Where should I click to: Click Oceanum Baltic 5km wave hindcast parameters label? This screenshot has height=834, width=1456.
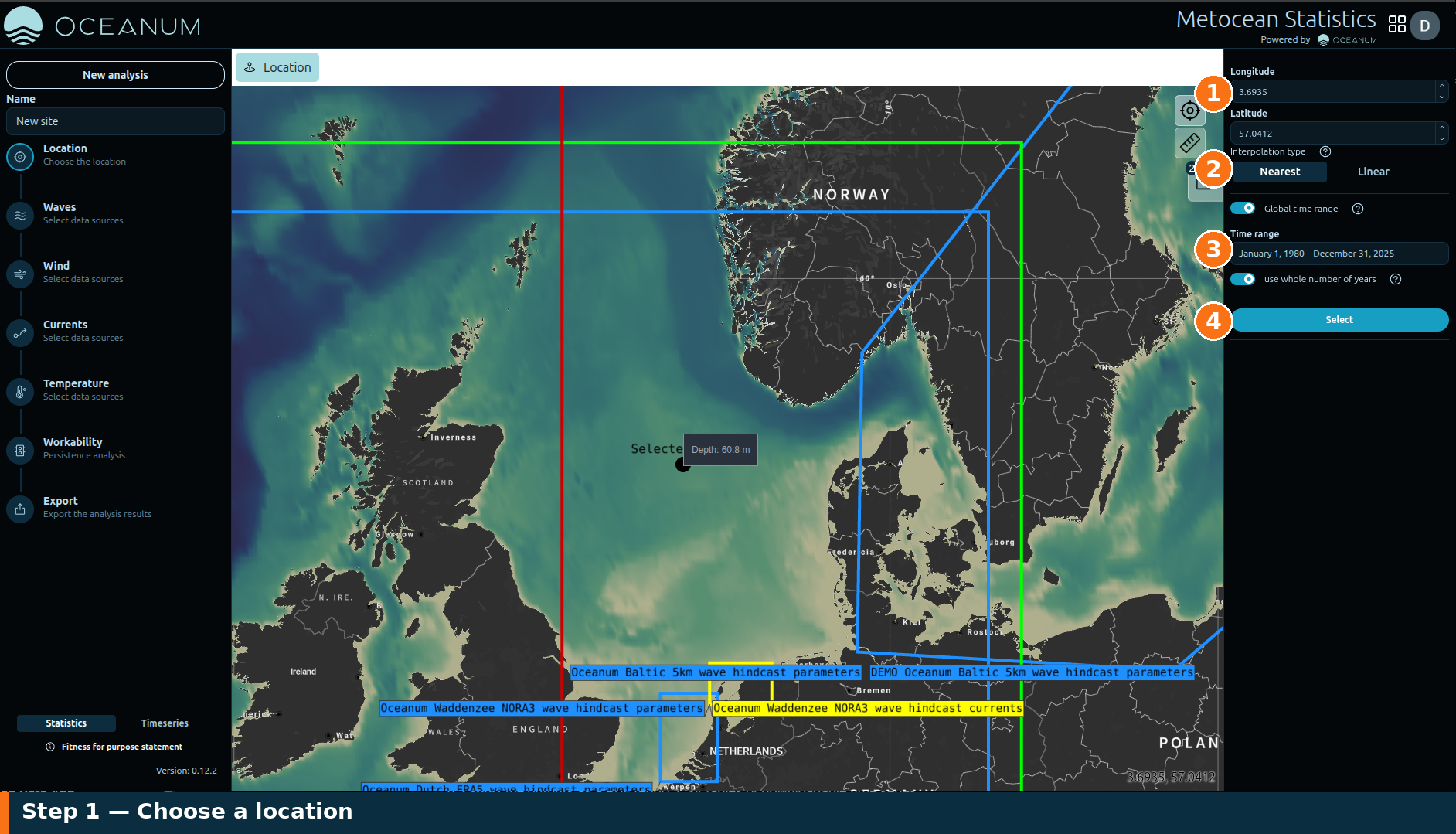tap(716, 672)
